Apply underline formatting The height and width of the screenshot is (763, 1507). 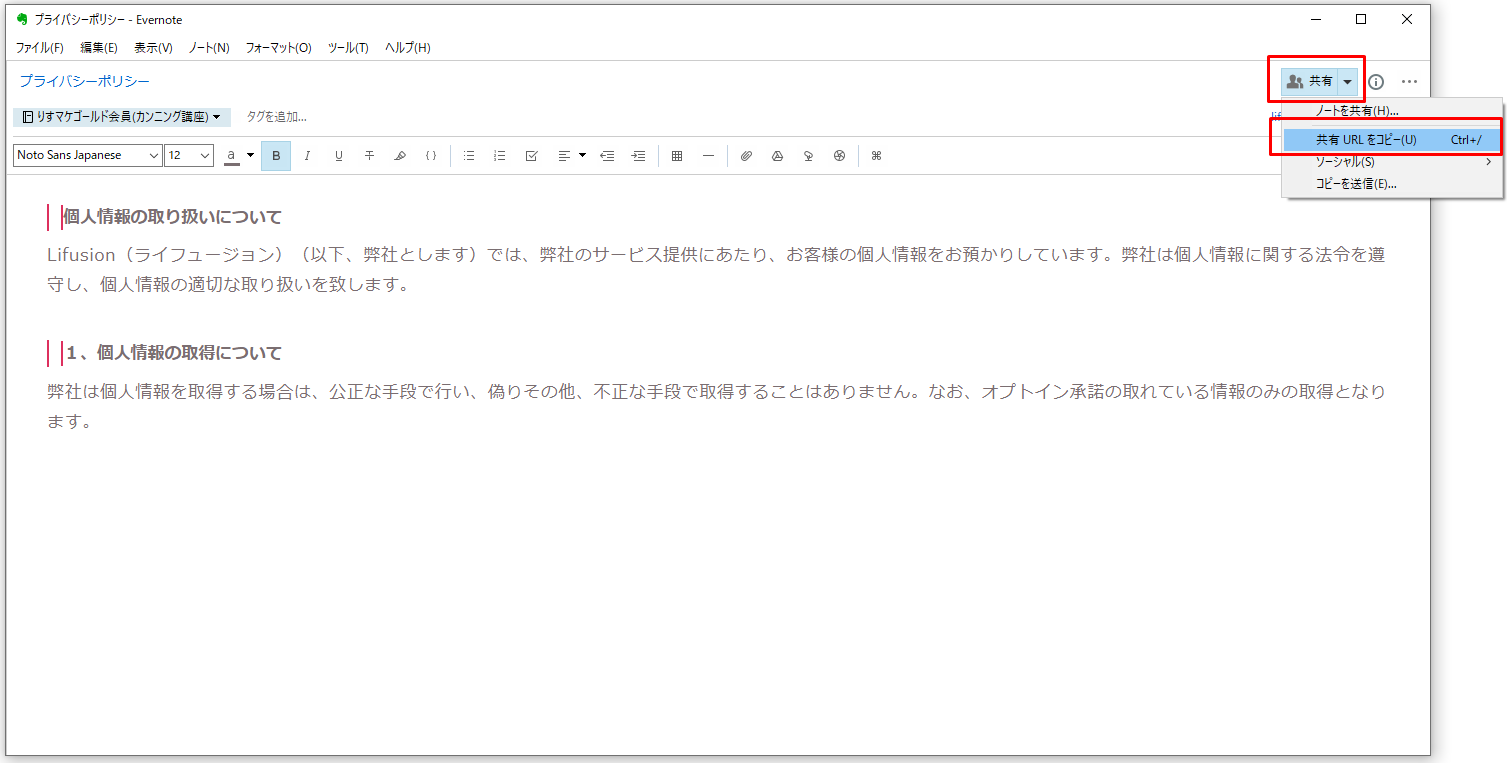339,156
